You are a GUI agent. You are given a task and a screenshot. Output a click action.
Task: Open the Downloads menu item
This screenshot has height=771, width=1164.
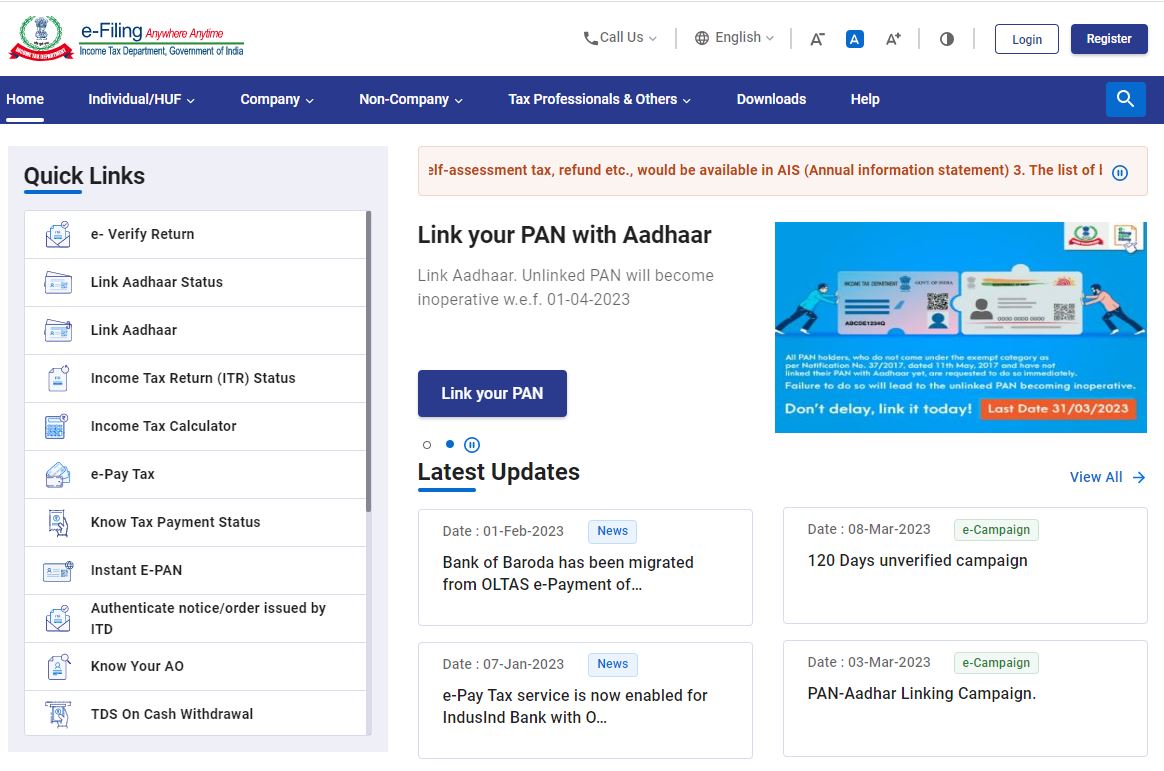[x=770, y=99]
